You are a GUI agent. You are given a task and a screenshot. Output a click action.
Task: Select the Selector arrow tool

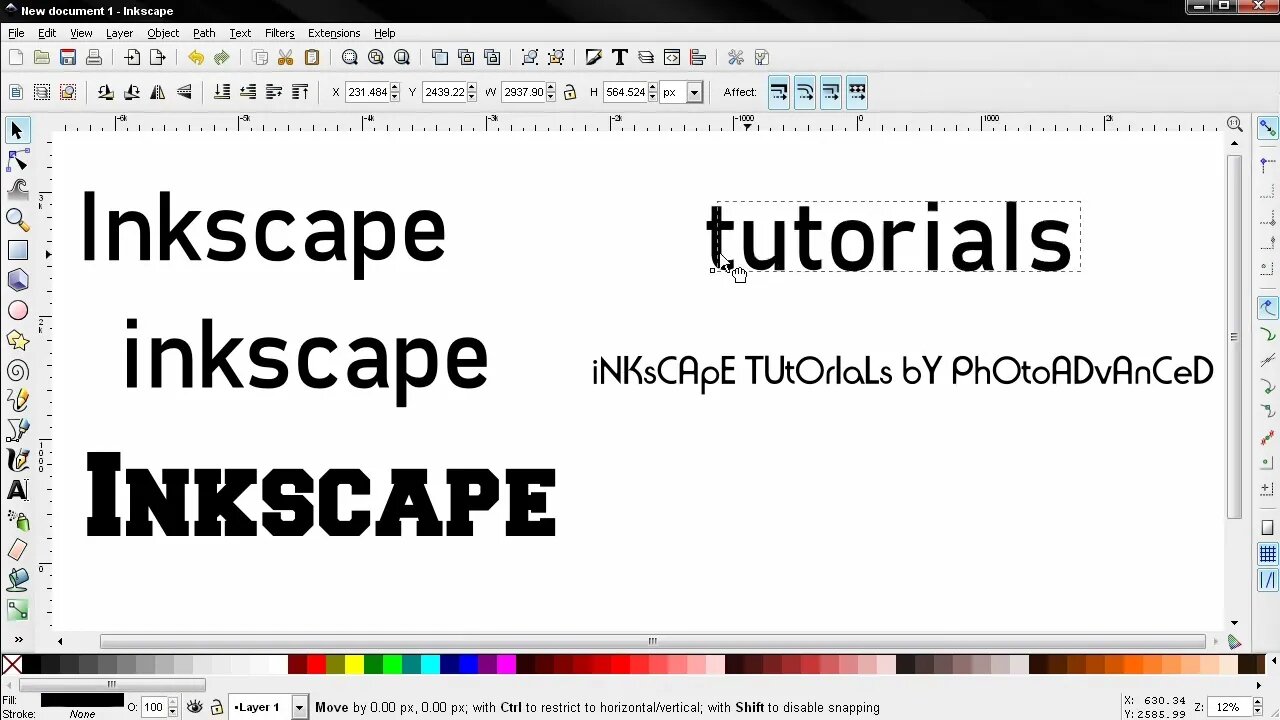pyautogui.click(x=17, y=130)
